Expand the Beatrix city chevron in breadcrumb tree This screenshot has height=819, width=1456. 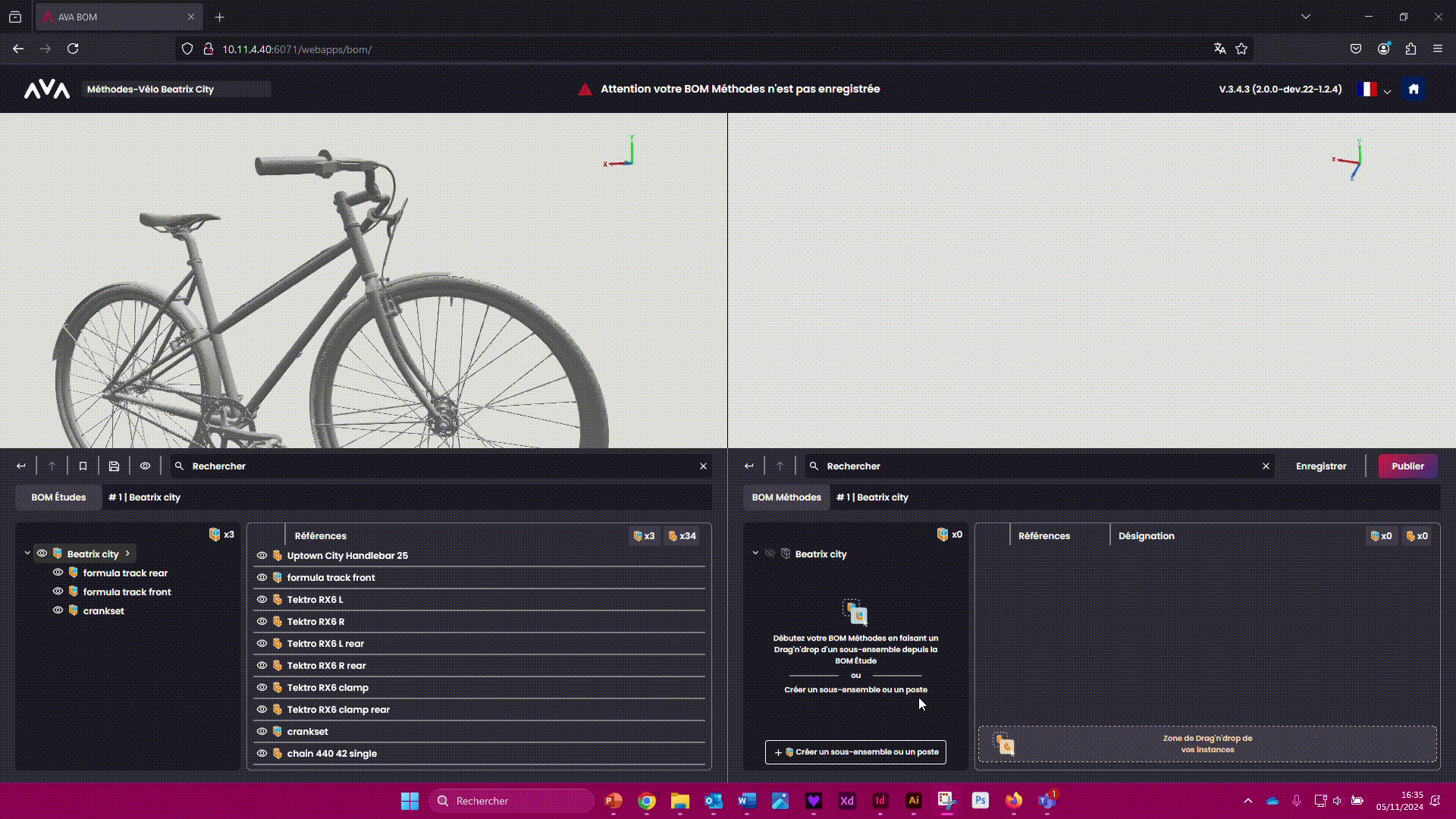(x=127, y=554)
